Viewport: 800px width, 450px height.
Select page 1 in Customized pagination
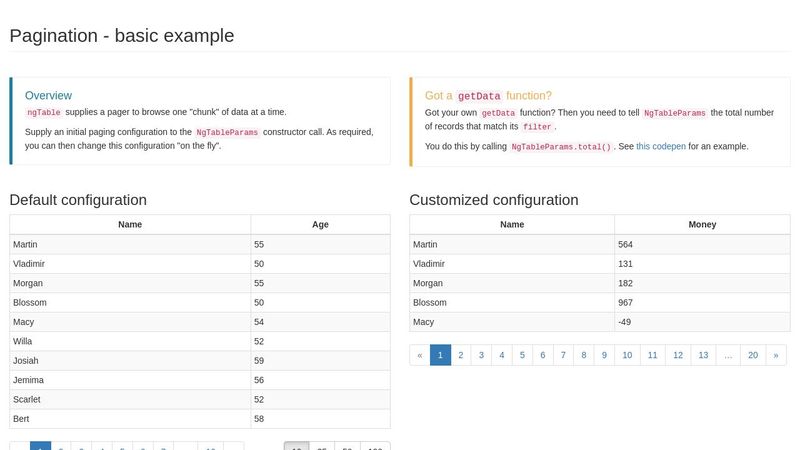pos(440,355)
